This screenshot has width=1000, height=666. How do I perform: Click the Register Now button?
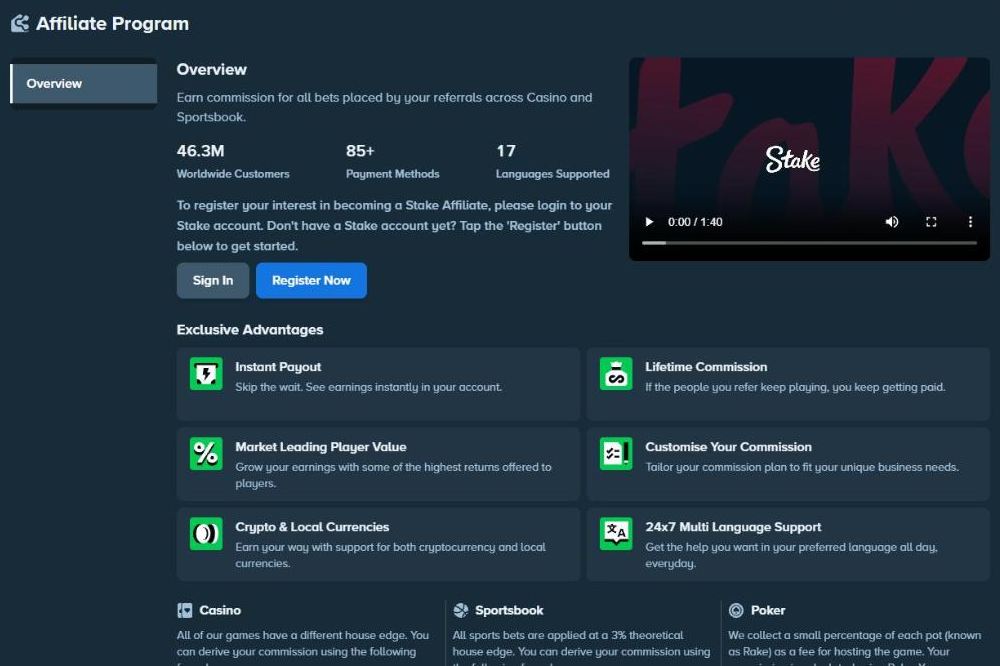pos(311,280)
